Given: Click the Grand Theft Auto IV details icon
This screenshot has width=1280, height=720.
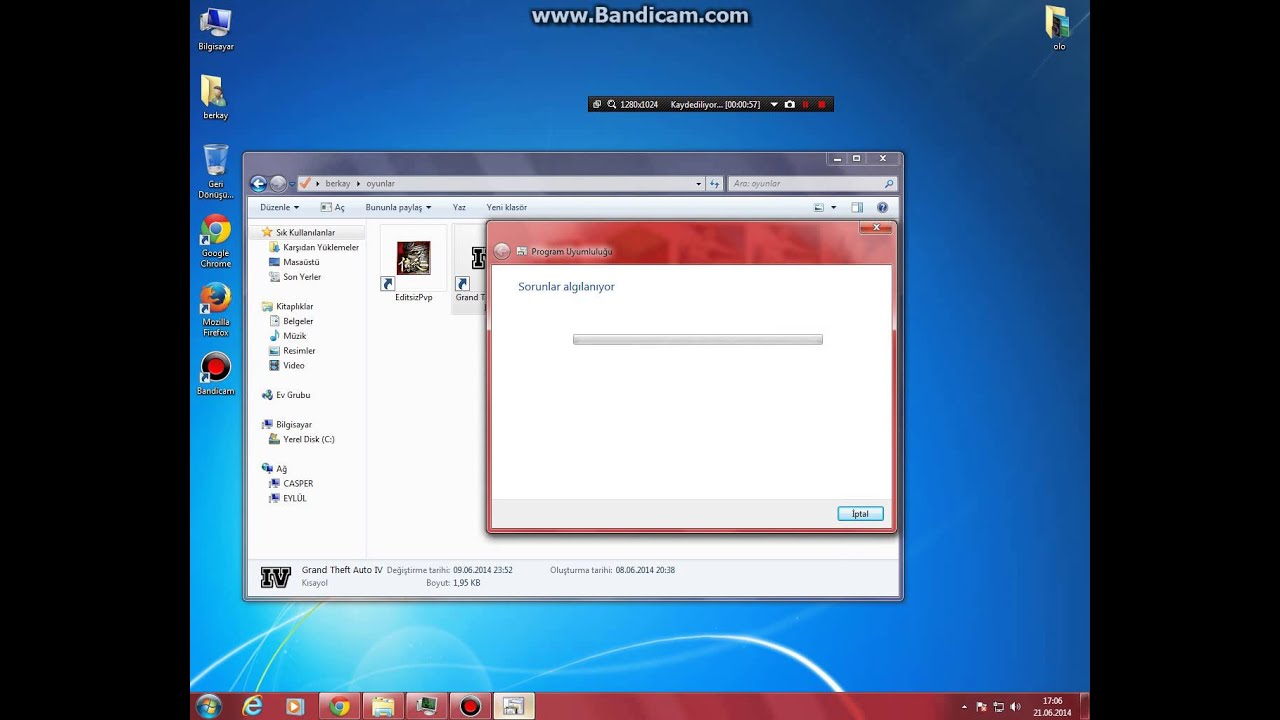Looking at the screenshot, I should [275, 577].
